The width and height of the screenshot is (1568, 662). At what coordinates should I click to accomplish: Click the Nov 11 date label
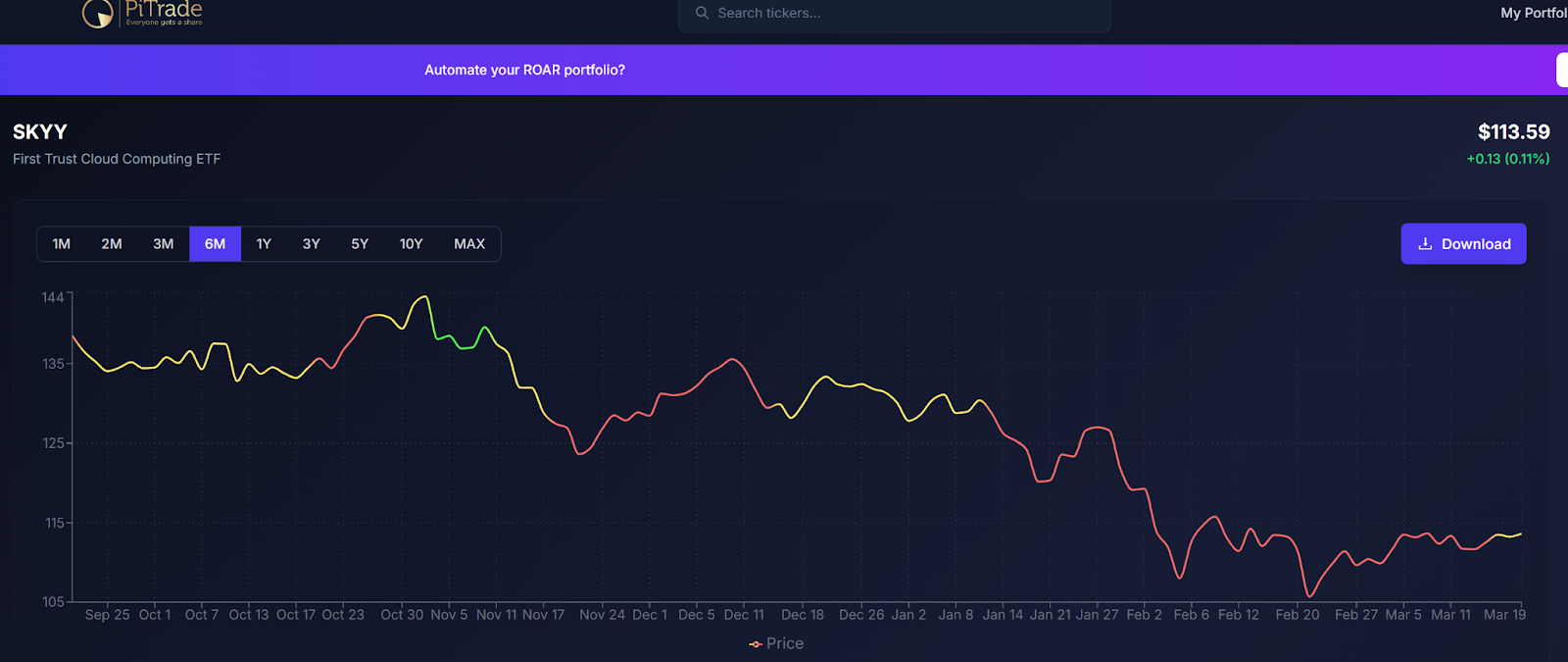[x=496, y=615]
